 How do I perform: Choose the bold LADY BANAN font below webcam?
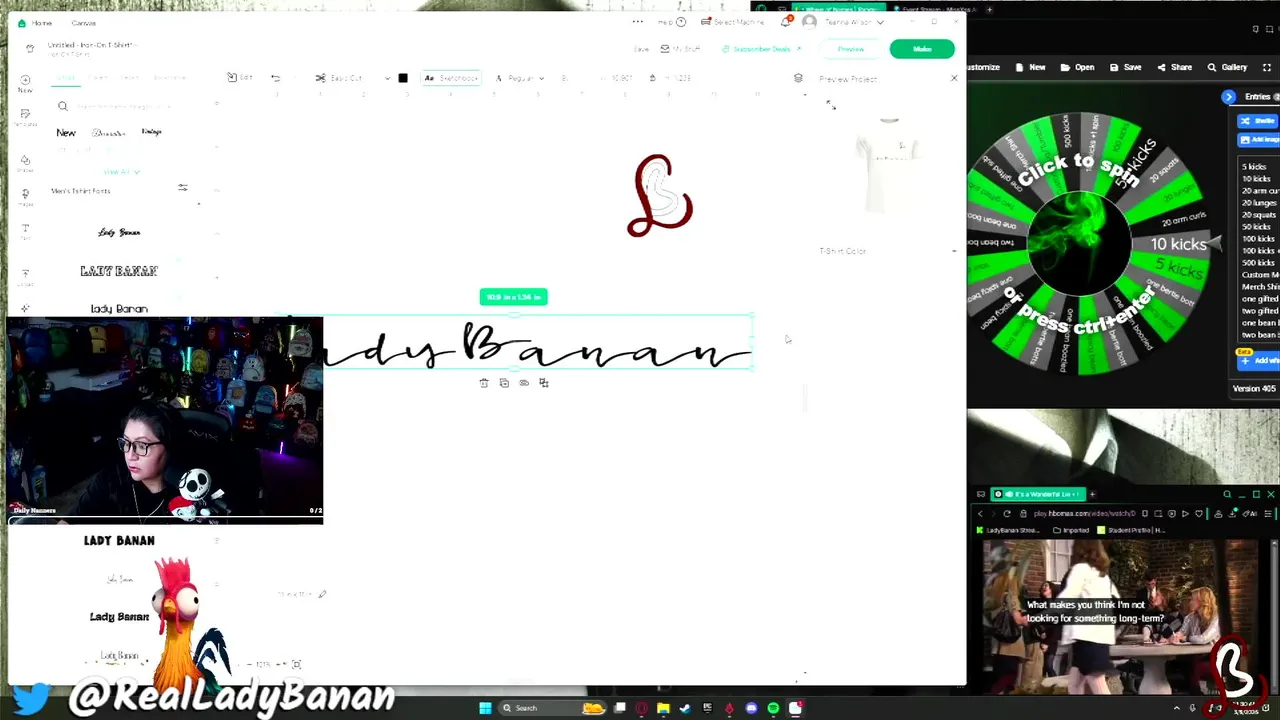(119, 540)
